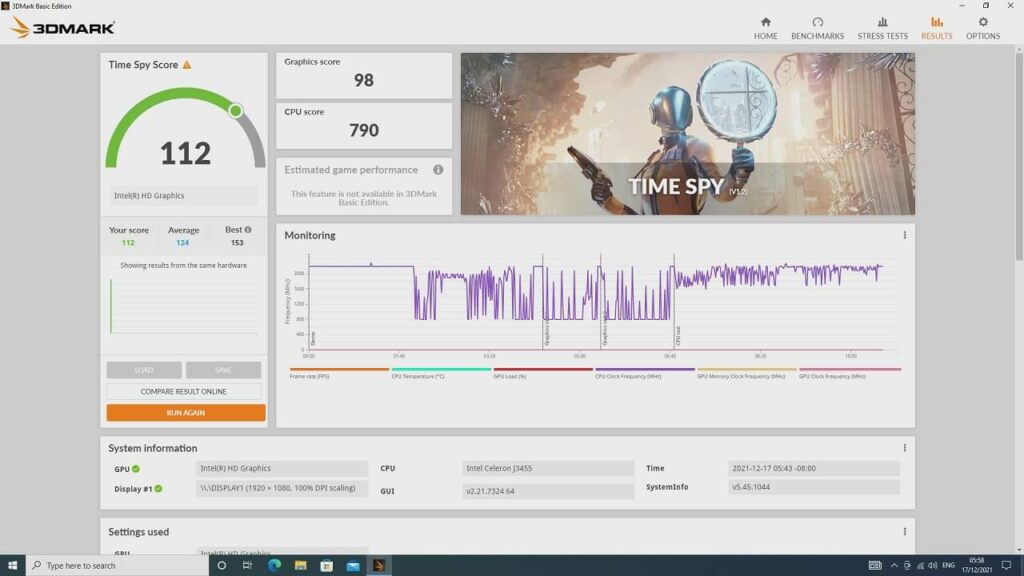1024x576 pixels.
Task: Click Compare Result Online
Action: (x=184, y=391)
